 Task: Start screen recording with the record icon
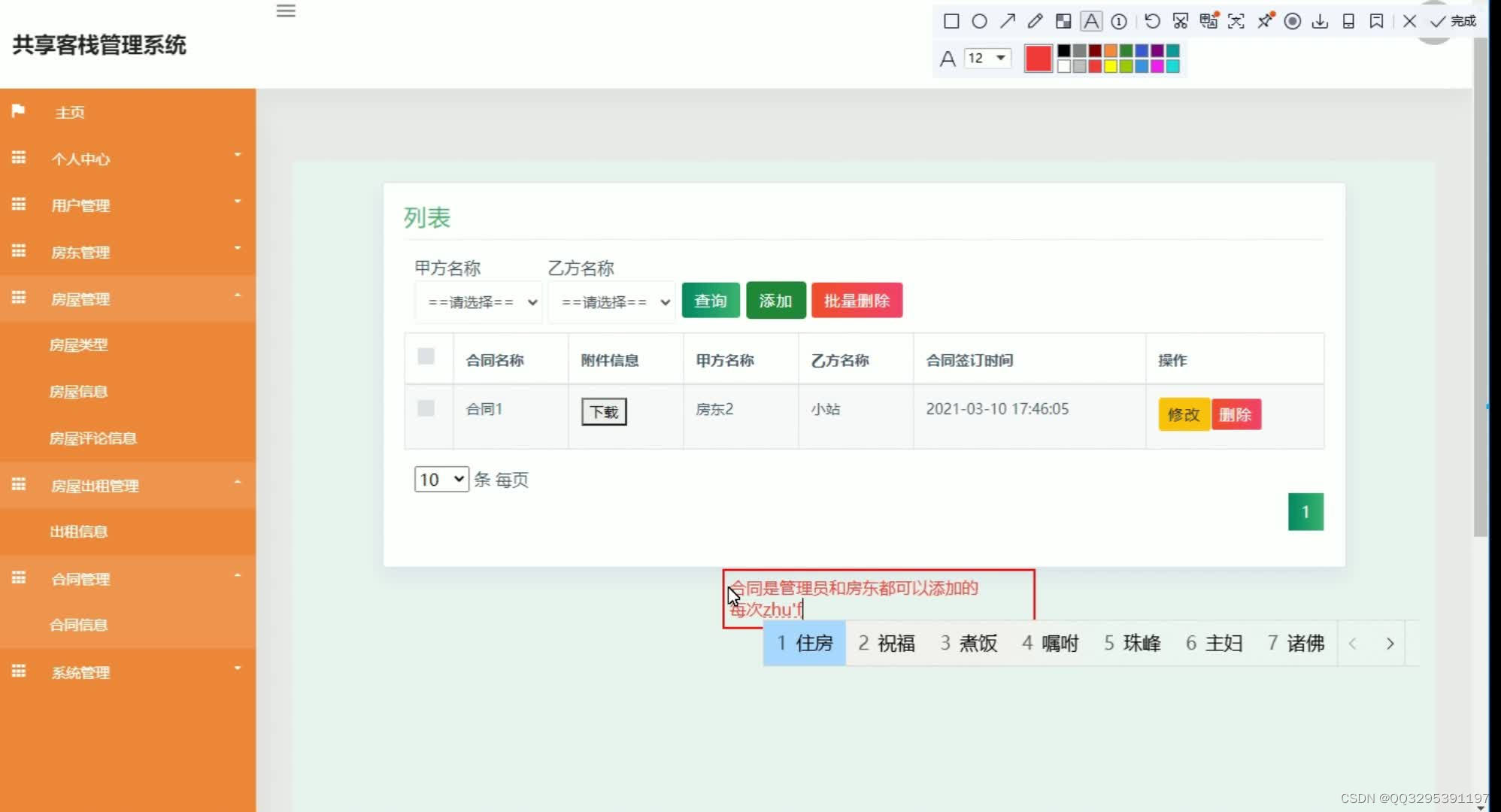[1293, 21]
